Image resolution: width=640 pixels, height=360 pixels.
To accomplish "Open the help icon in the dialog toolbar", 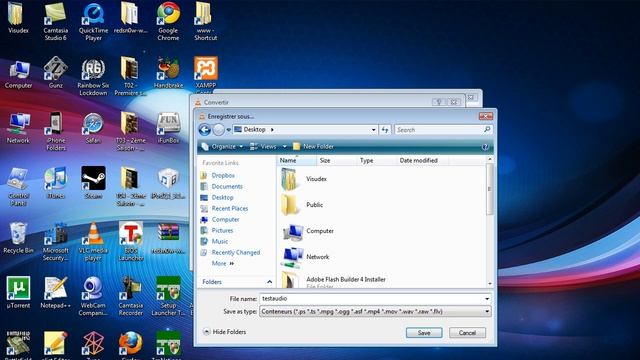I will pyautogui.click(x=485, y=147).
